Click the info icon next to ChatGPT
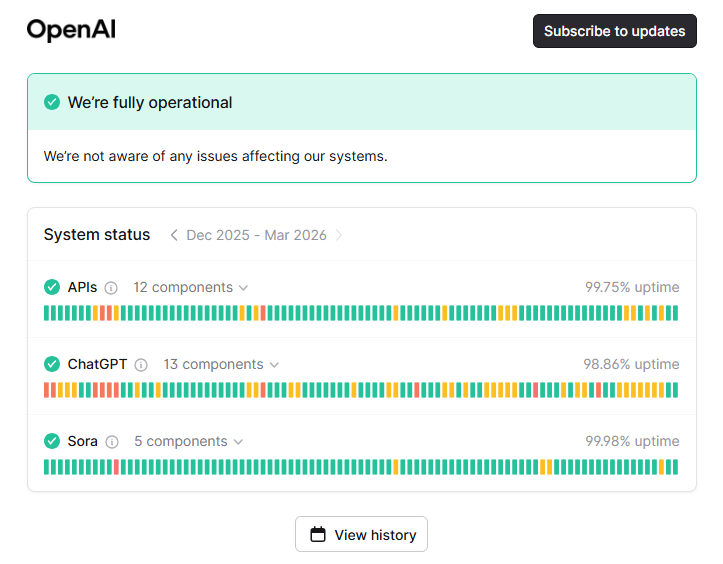This screenshot has height=564, width=723. (x=141, y=365)
